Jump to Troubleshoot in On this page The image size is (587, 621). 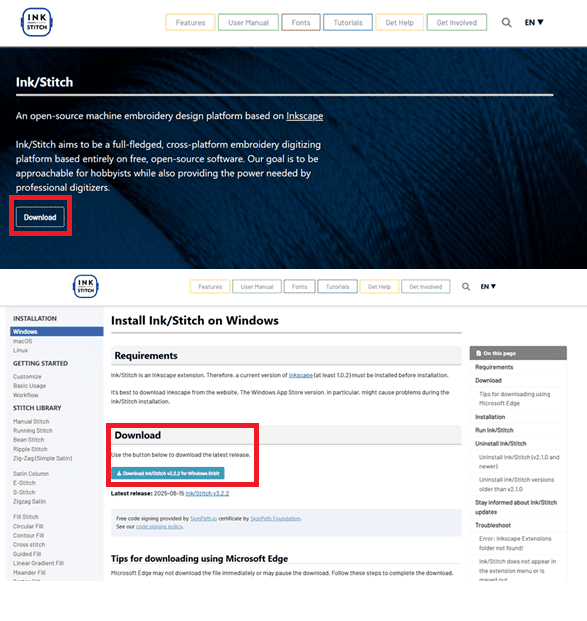(493, 525)
